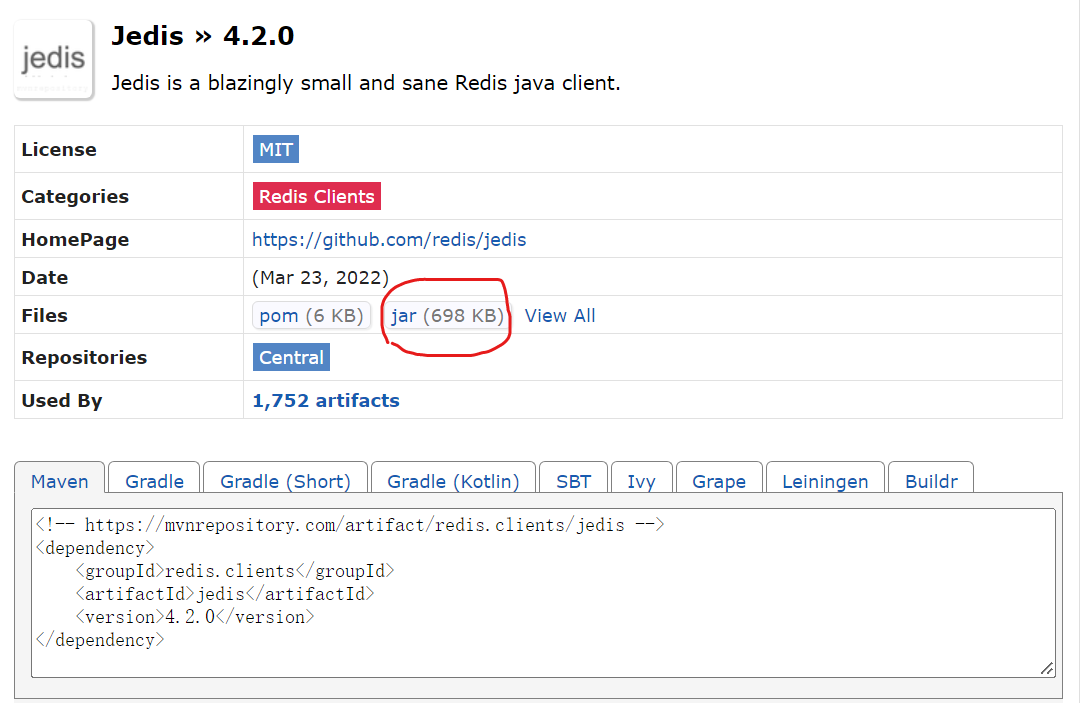Switch to the Gradle (Short) tab
This screenshot has width=1082, height=703.
point(285,481)
